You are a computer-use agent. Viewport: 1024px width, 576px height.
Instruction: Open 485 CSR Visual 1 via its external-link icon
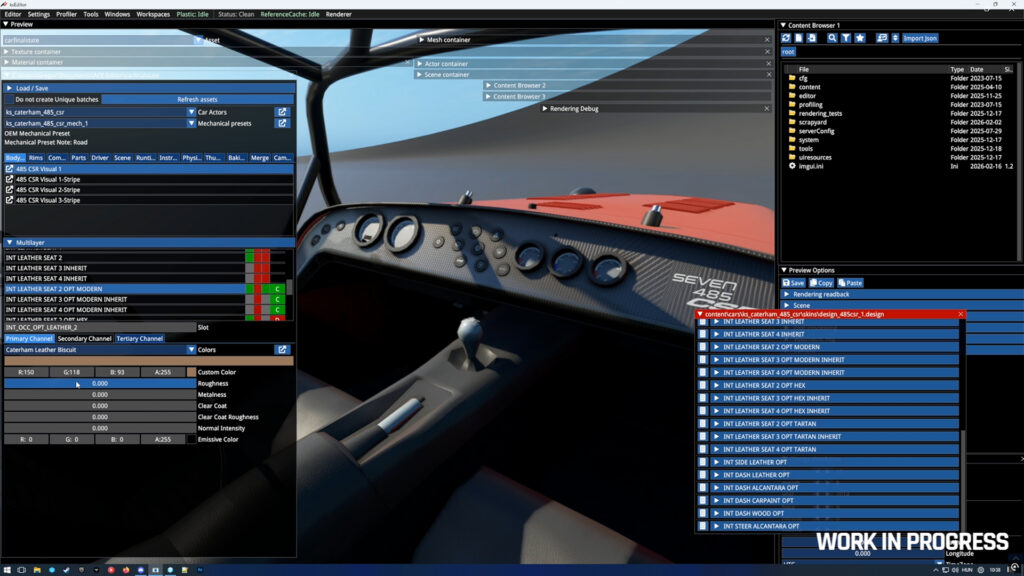coord(10,169)
